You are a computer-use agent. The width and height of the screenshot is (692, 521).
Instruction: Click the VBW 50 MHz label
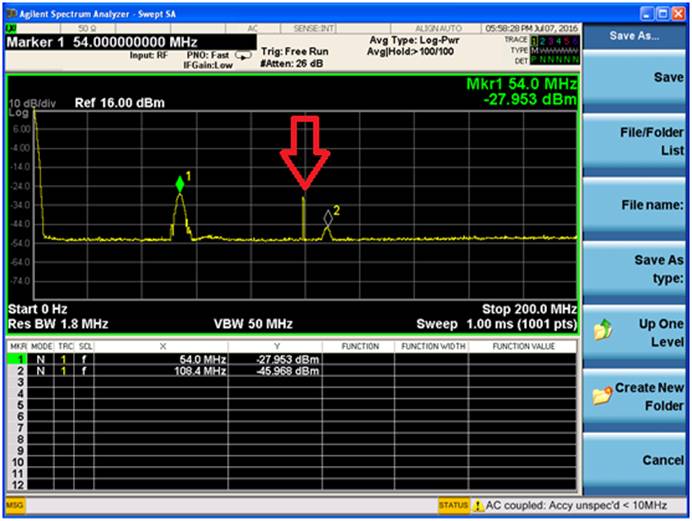tap(253, 324)
